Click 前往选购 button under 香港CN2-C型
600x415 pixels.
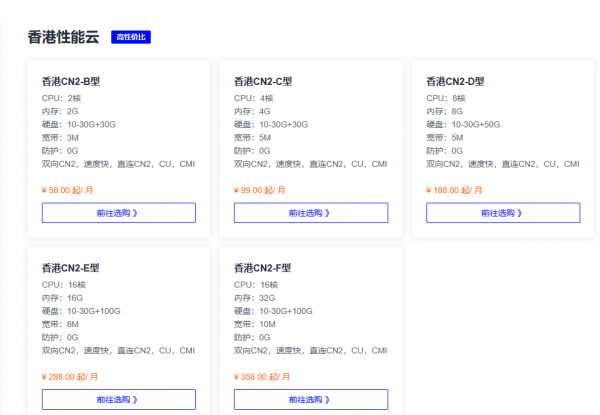311,213
